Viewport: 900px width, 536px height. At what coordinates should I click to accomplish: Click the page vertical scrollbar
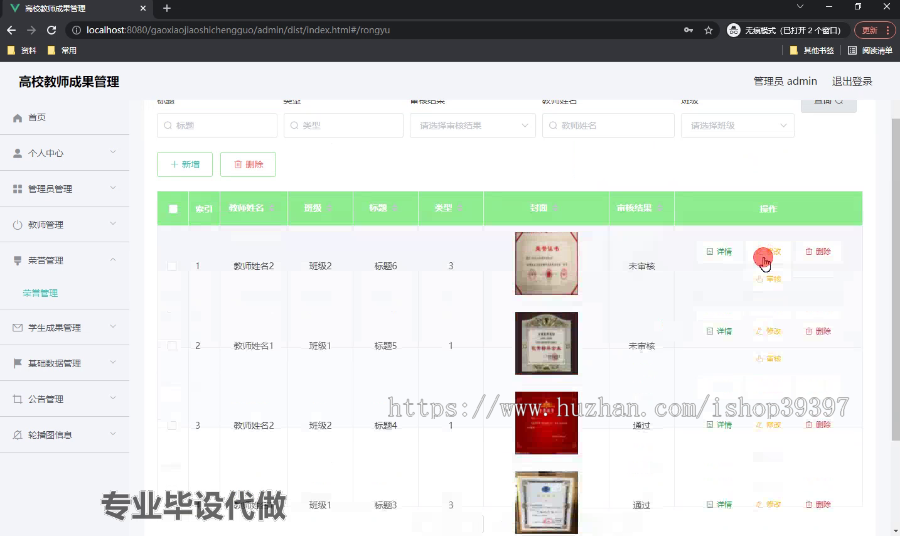pos(895,279)
